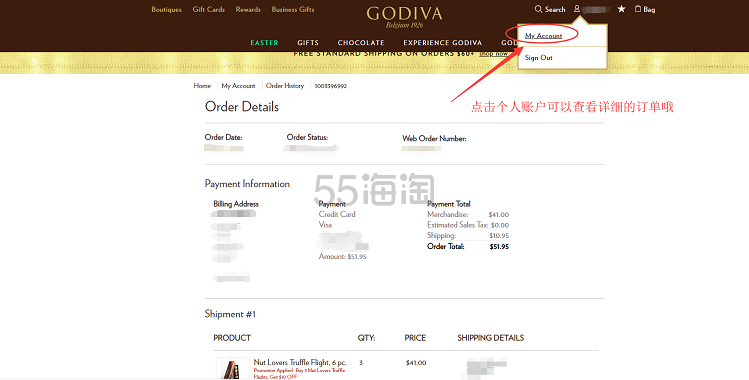
Task: Go to My Account breadcrumb
Action: click(x=238, y=86)
